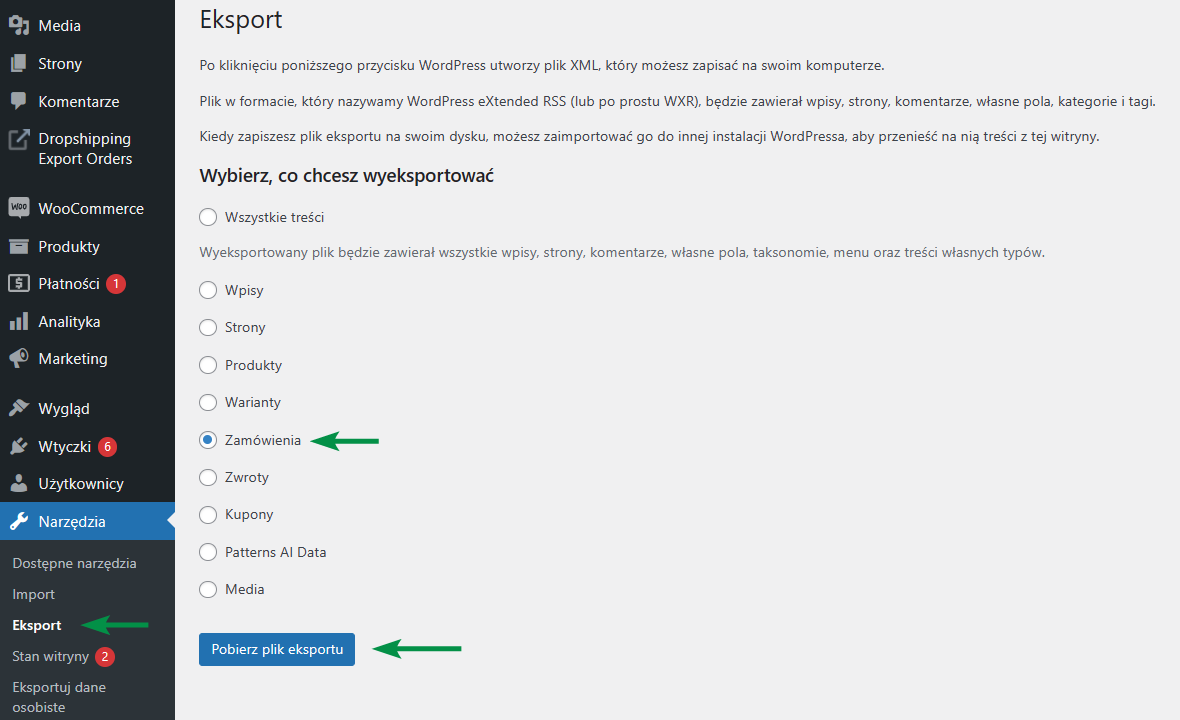Viewport: 1180px width, 720px height.
Task: Click the Produkty box icon
Action: pyautogui.click(x=19, y=246)
